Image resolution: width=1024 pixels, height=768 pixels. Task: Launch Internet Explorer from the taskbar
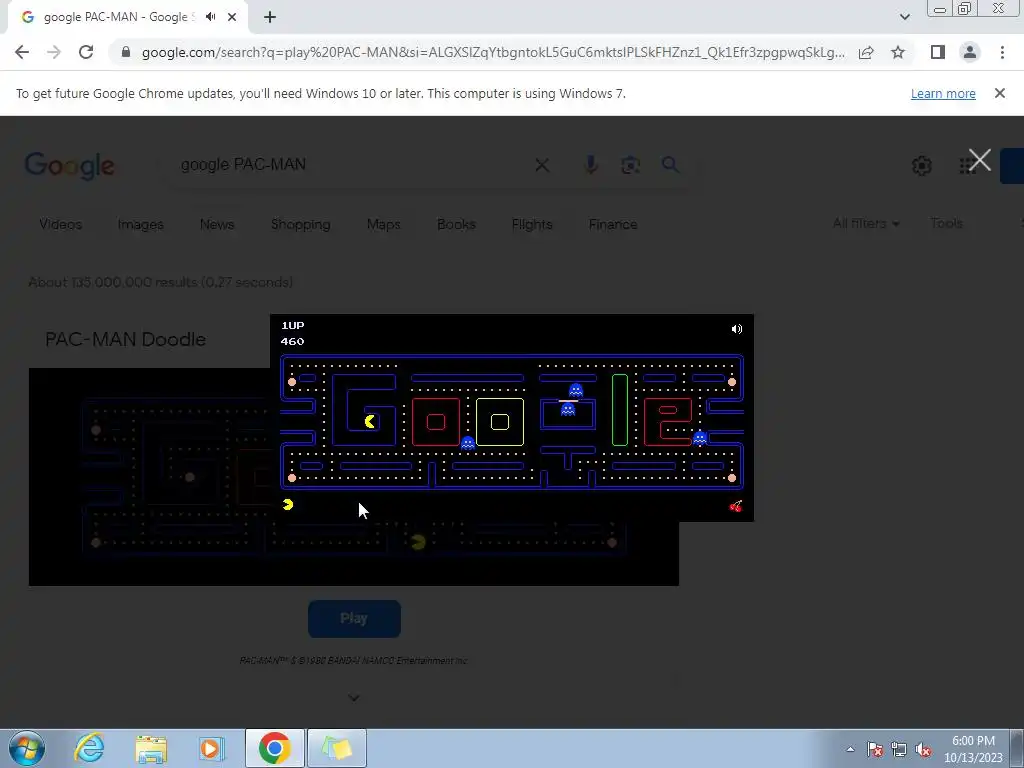pyautogui.click(x=89, y=748)
